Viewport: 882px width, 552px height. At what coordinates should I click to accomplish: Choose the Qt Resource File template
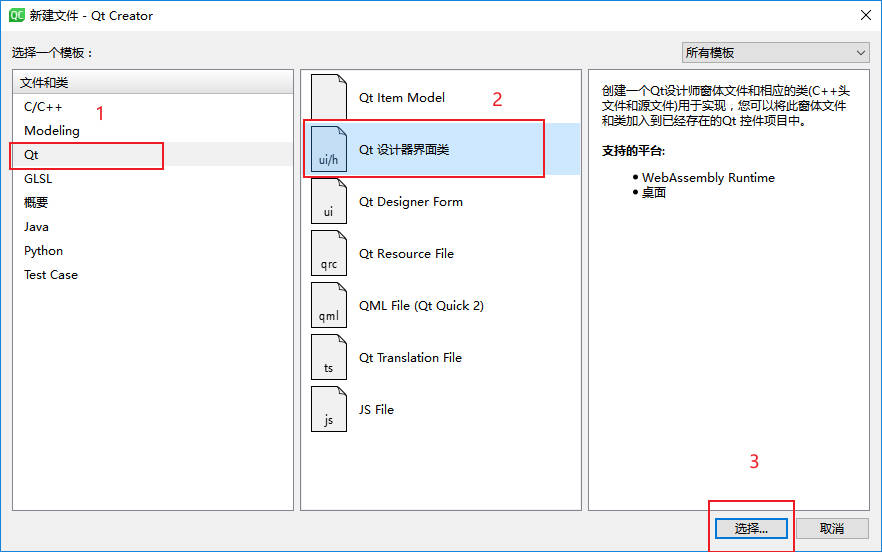tap(441, 253)
